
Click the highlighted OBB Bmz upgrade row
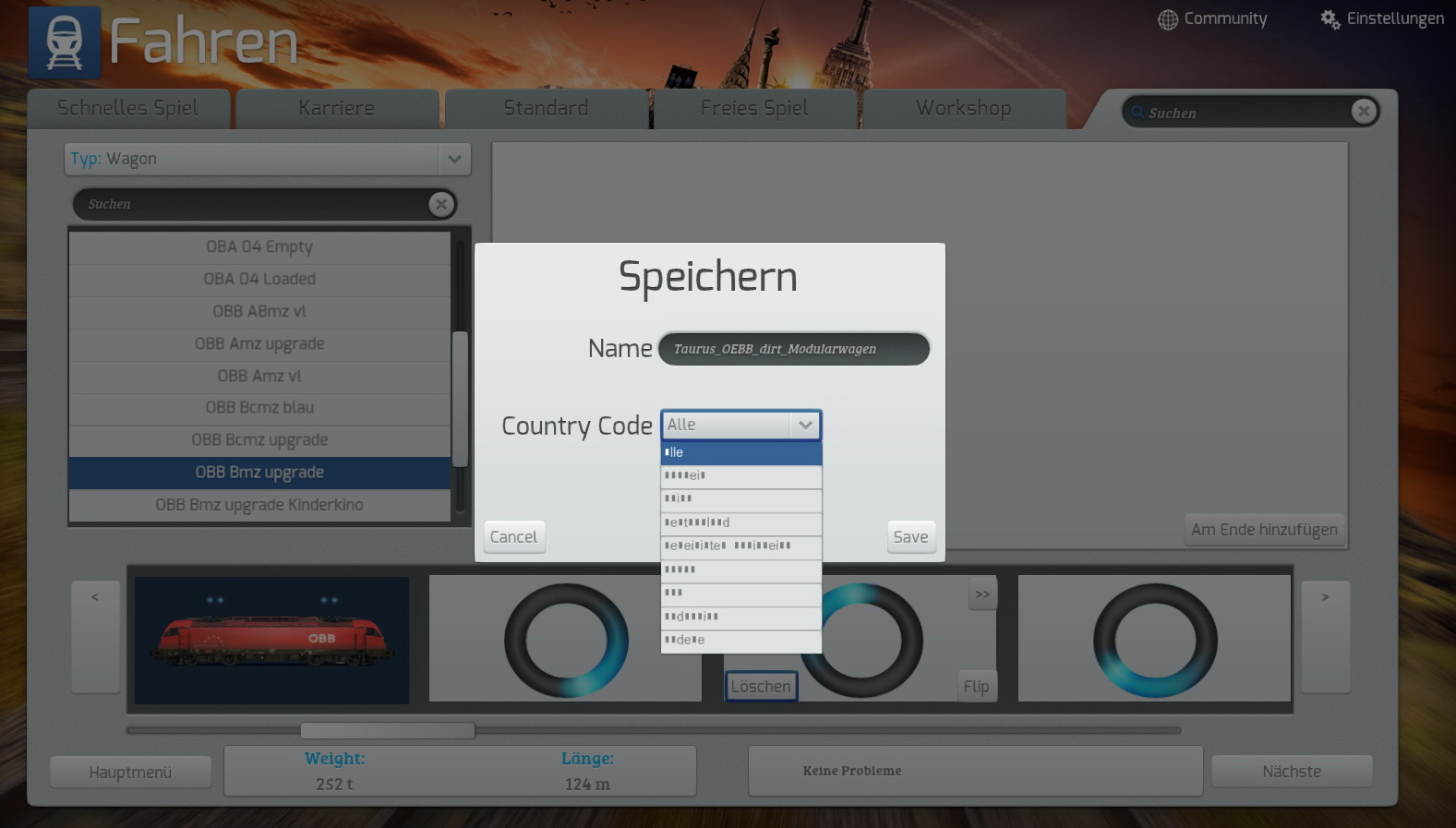click(x=259, y=472)
